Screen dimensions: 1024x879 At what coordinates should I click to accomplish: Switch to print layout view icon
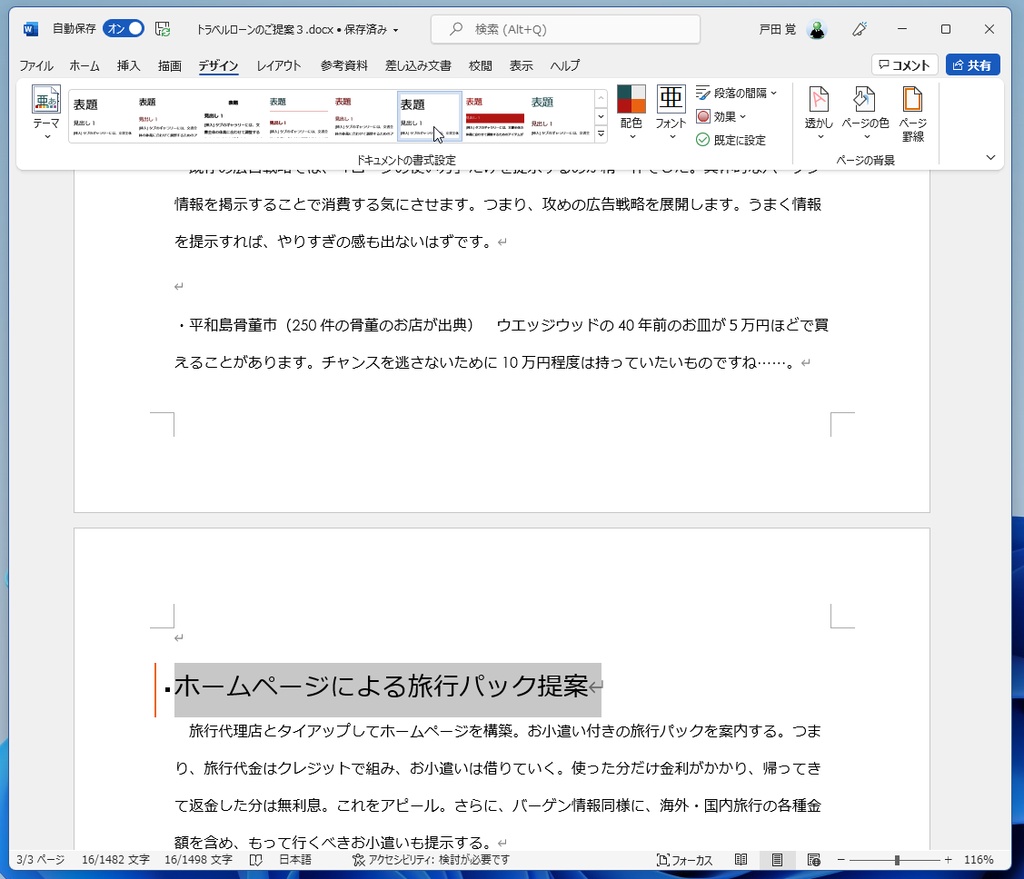(x=776, y=859)
